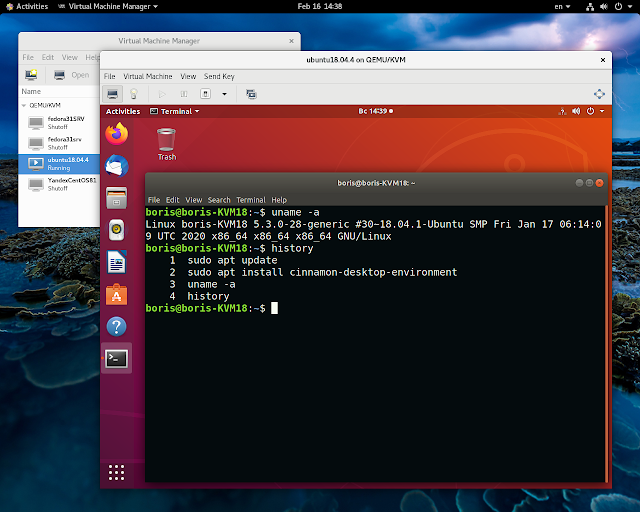Maximize the boris@boris-KVM18 terminal window
Image resolution: width=640 pixels, height=512 pixels.
click(589, 183)
